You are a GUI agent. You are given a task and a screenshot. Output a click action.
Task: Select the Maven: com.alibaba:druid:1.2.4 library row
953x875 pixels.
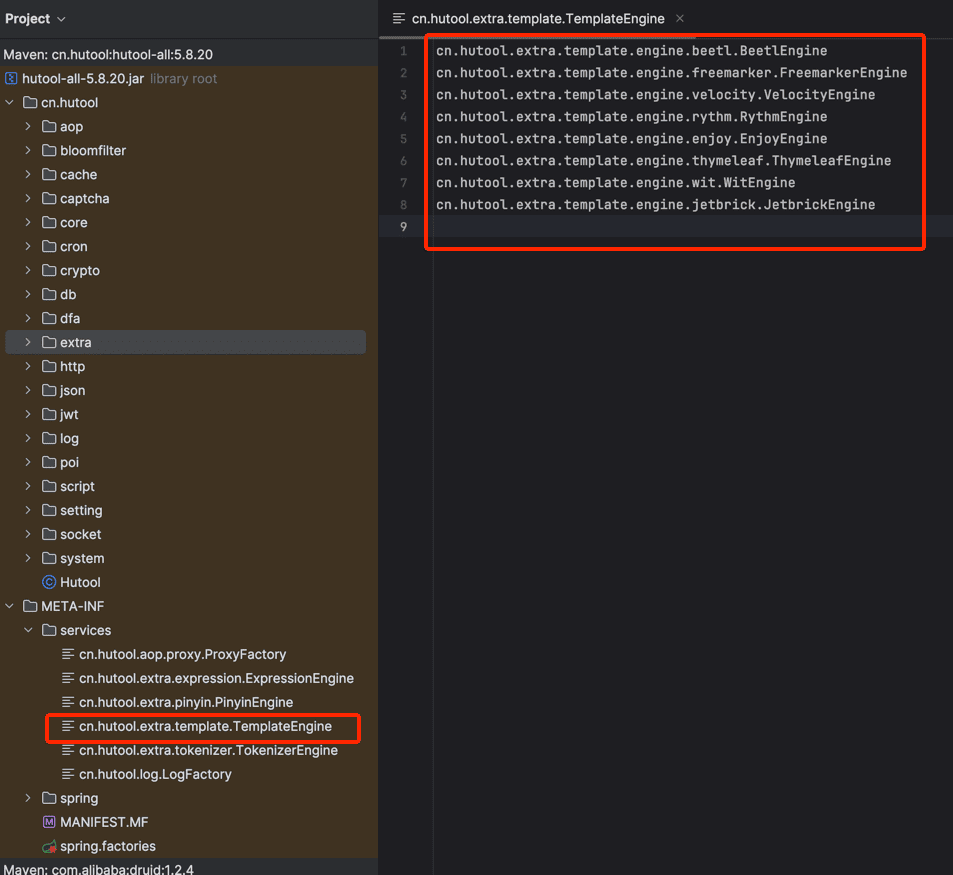pyautogui.click(x=98, y=869)
